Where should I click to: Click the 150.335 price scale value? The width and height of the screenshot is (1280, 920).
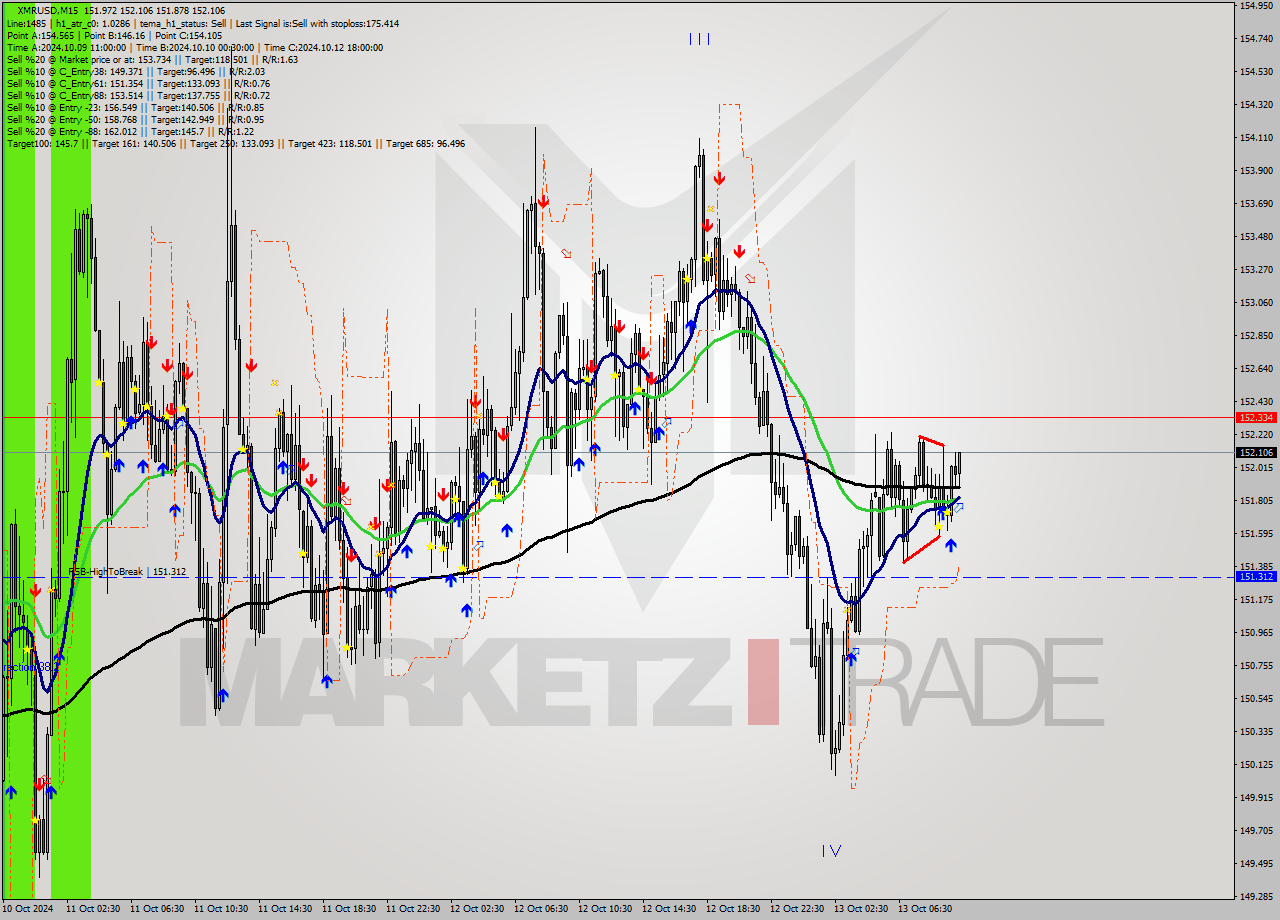click(1255, 731)
